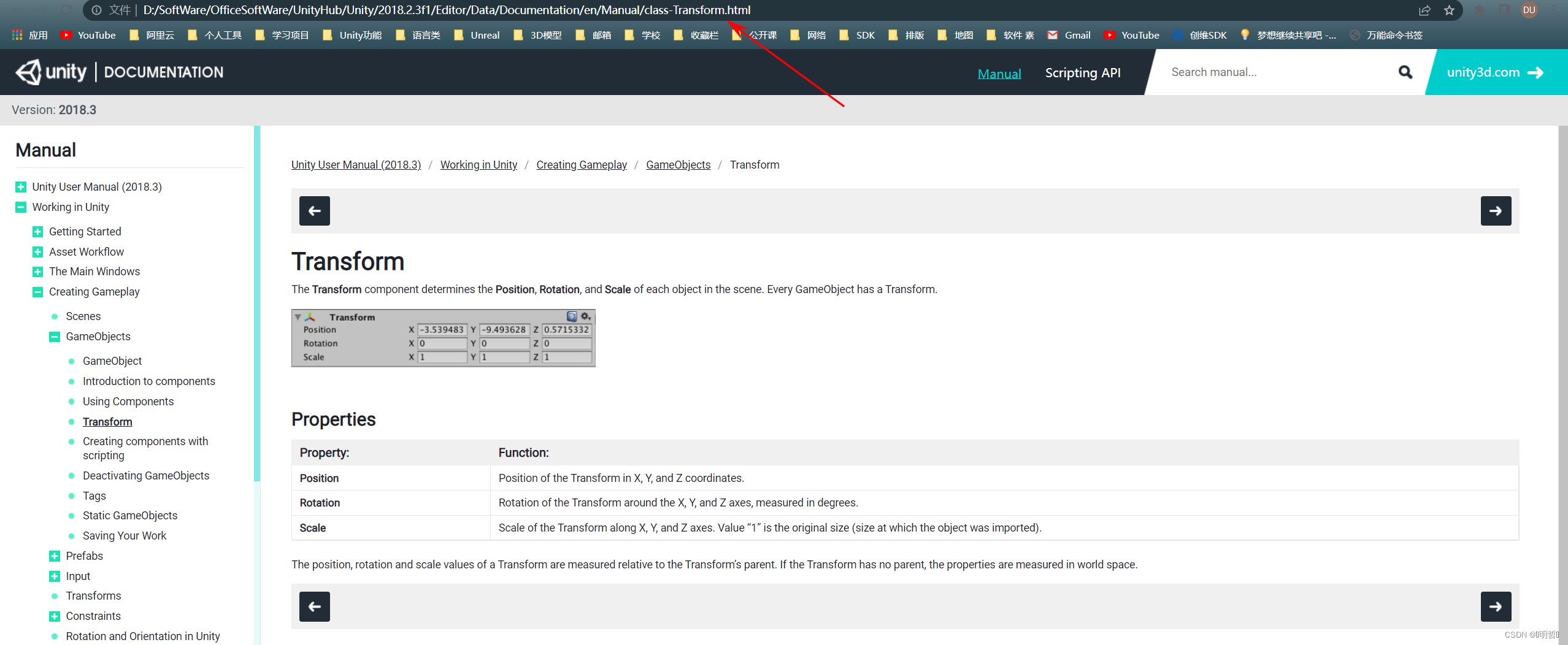Image resolution: width=1568 pixels, height=645 pixels.
Task: Open the Scenes sidebar item
Action: point(83,316)
